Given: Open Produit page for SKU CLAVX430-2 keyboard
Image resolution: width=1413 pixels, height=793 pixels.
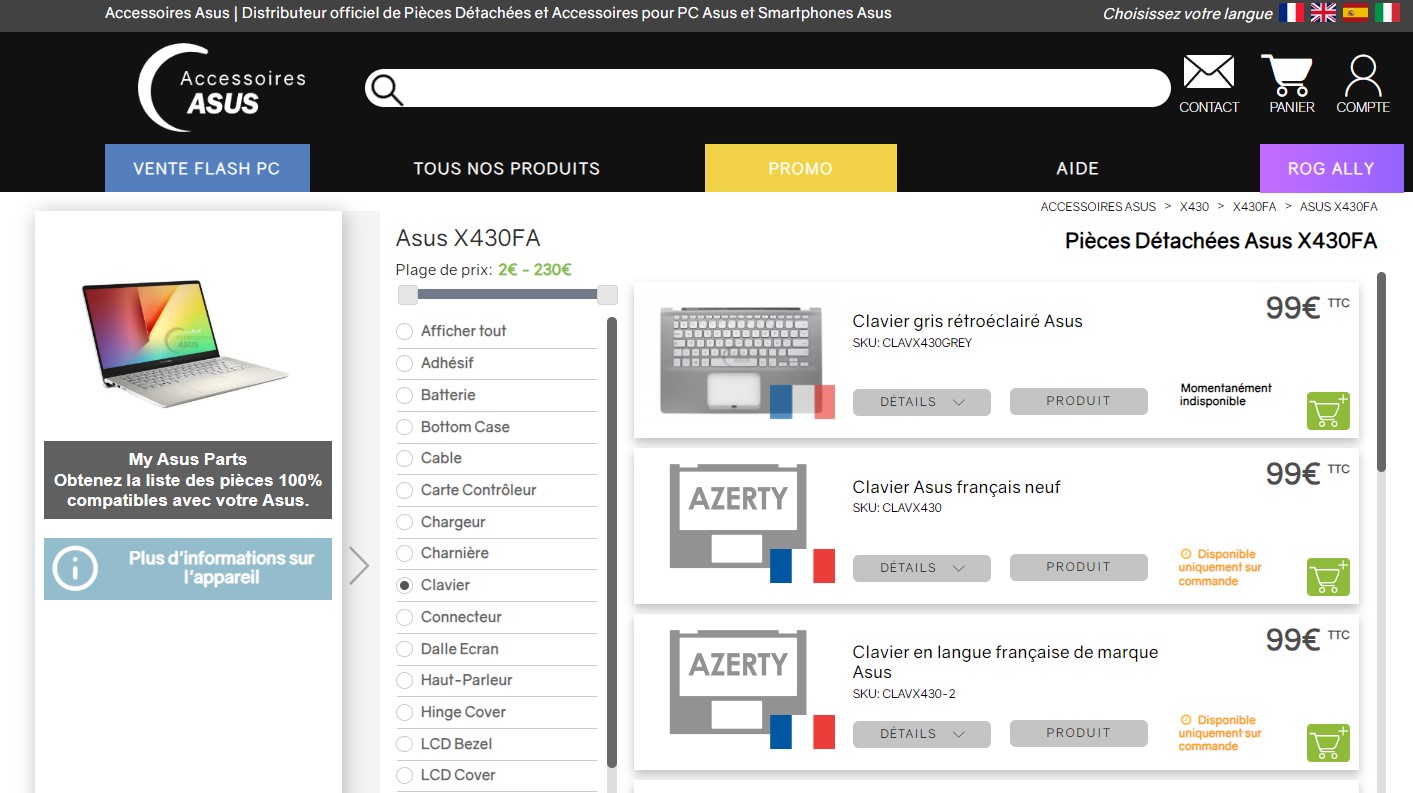Looking at the screenshot, I should pyautogui.click(x=1078, y=733).
